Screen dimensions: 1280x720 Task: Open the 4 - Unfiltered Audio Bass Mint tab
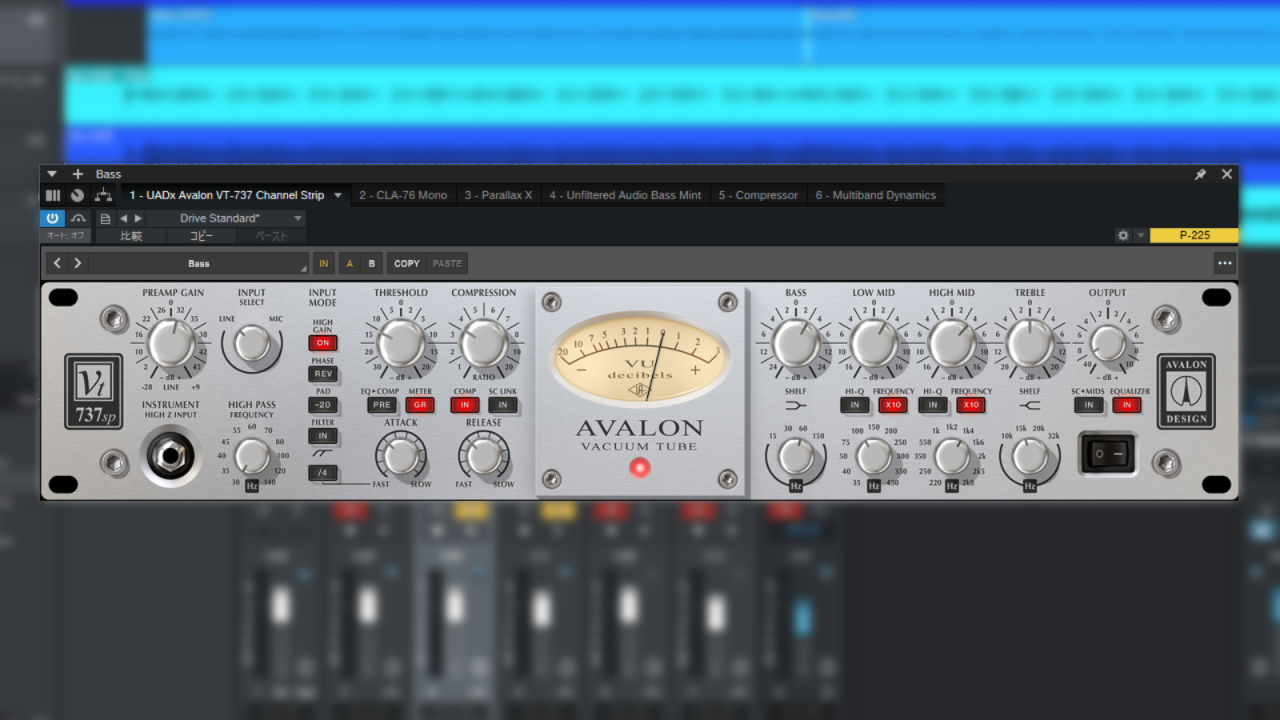[625, 195]
